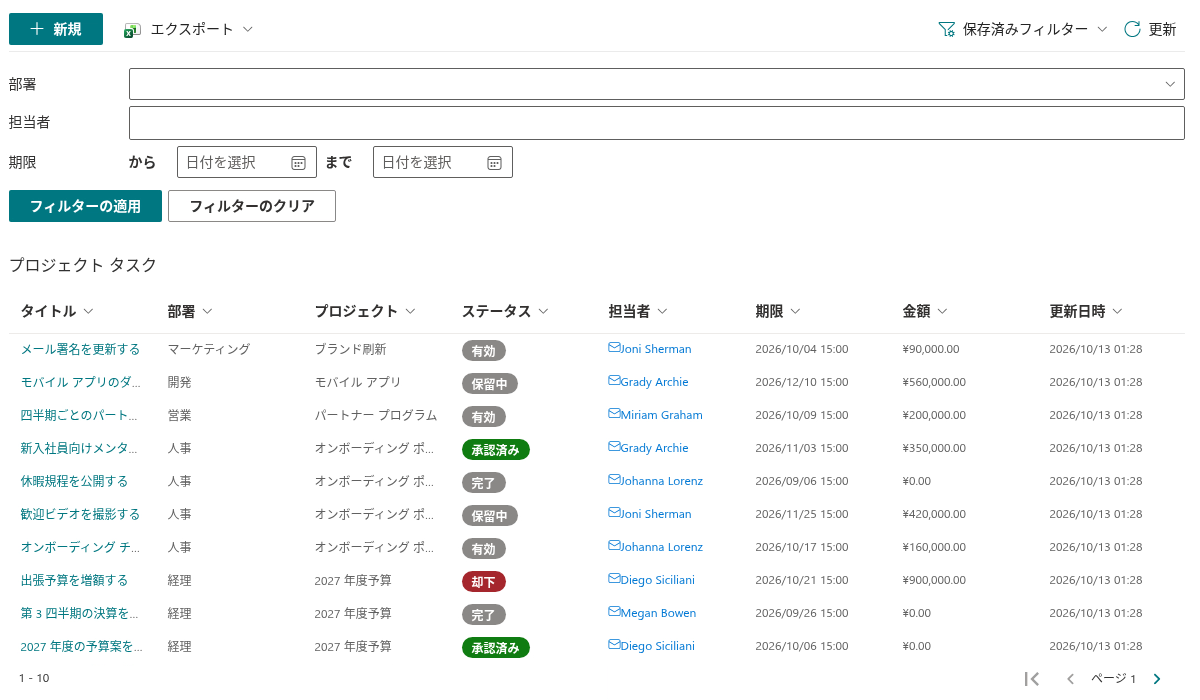
Task: Click the plus icon on the 新規 button
Action: pyautogui.click(x=37, y=30)
